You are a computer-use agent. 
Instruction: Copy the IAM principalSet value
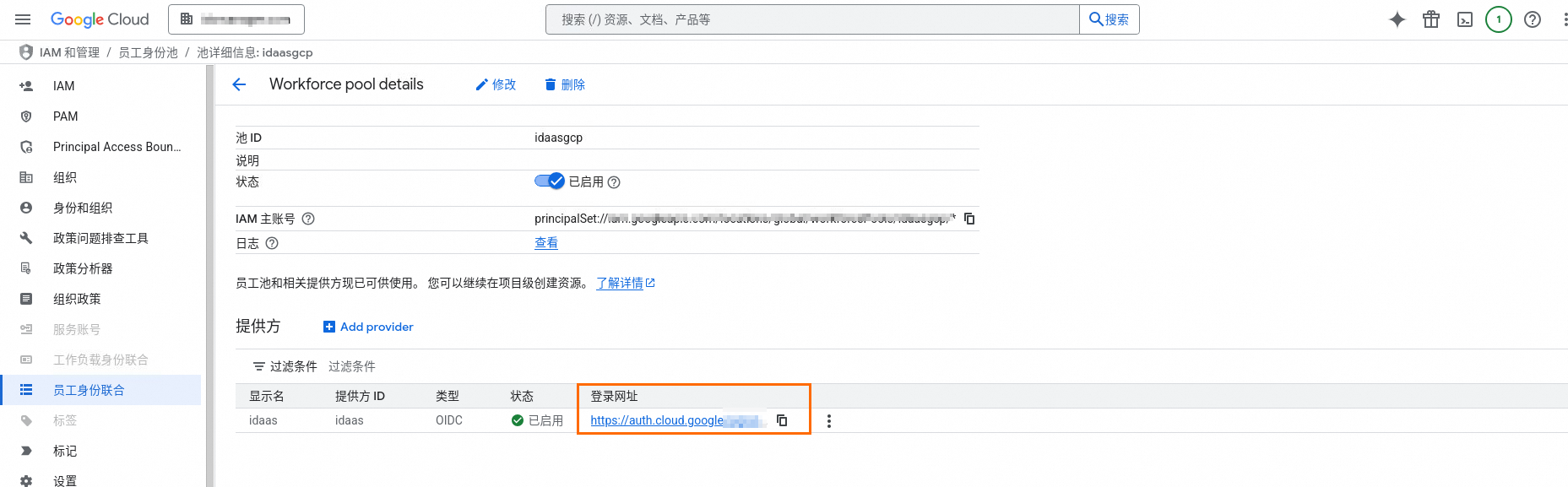(969, 219)
